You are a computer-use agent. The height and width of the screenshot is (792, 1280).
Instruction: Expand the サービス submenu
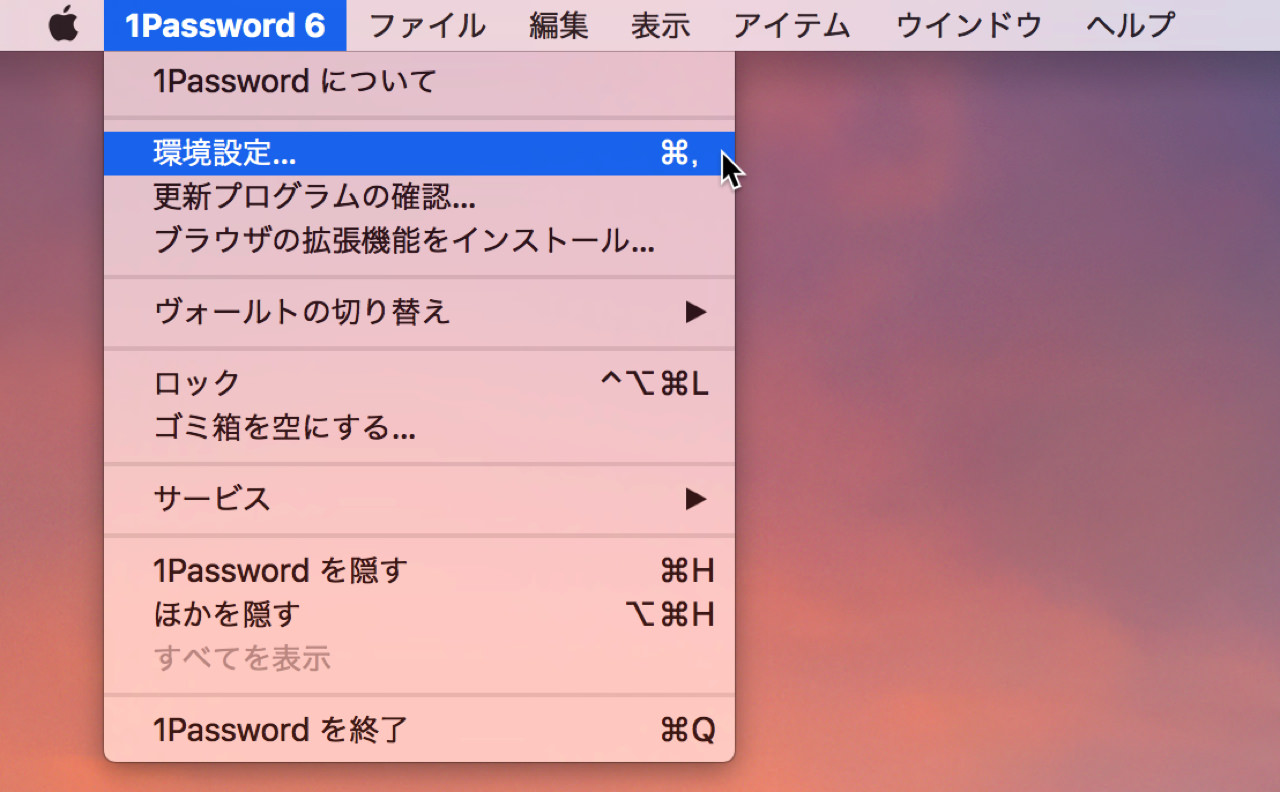pos(419,498)
